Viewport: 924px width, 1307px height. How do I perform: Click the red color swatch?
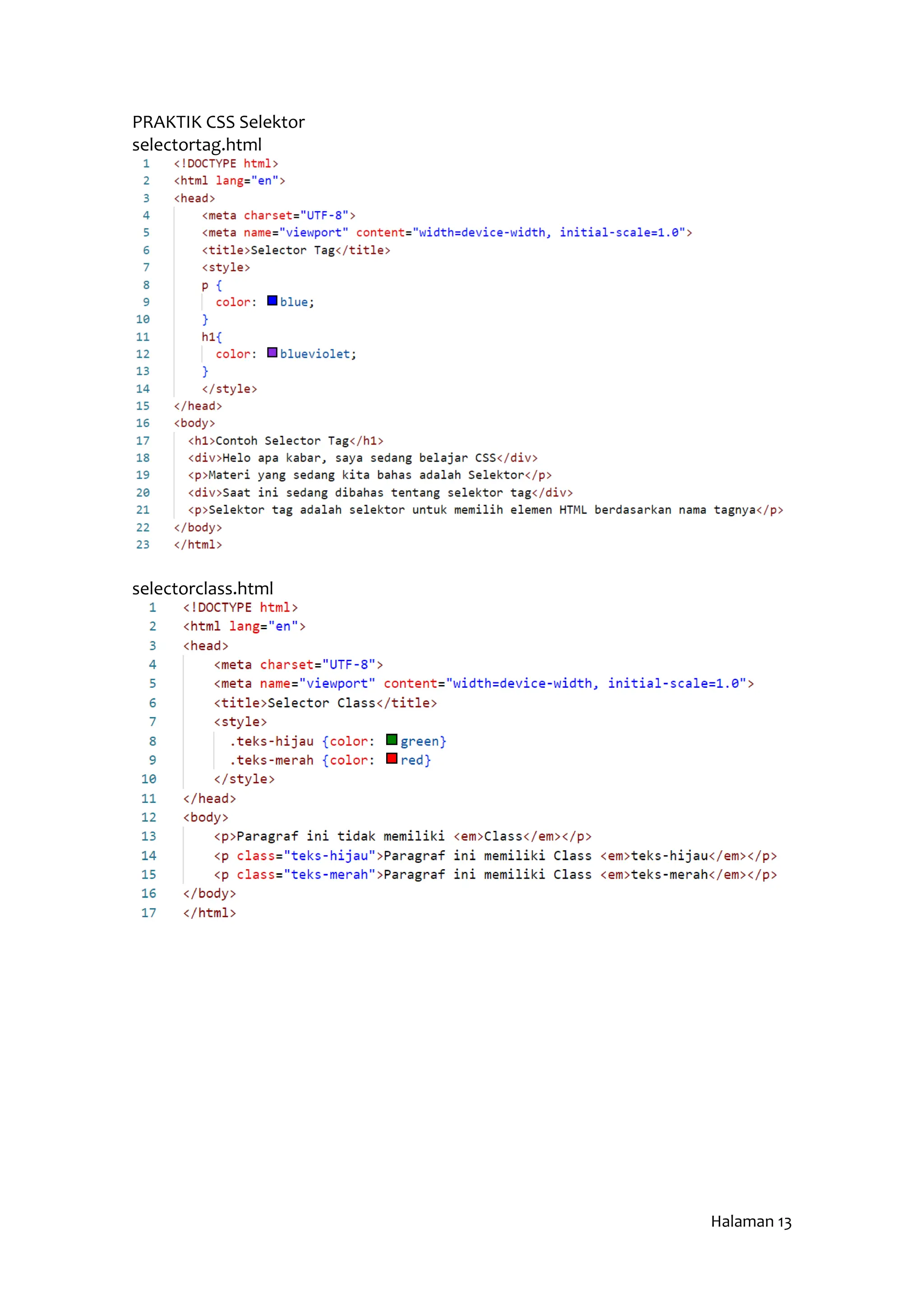click(x=392, y=758)
